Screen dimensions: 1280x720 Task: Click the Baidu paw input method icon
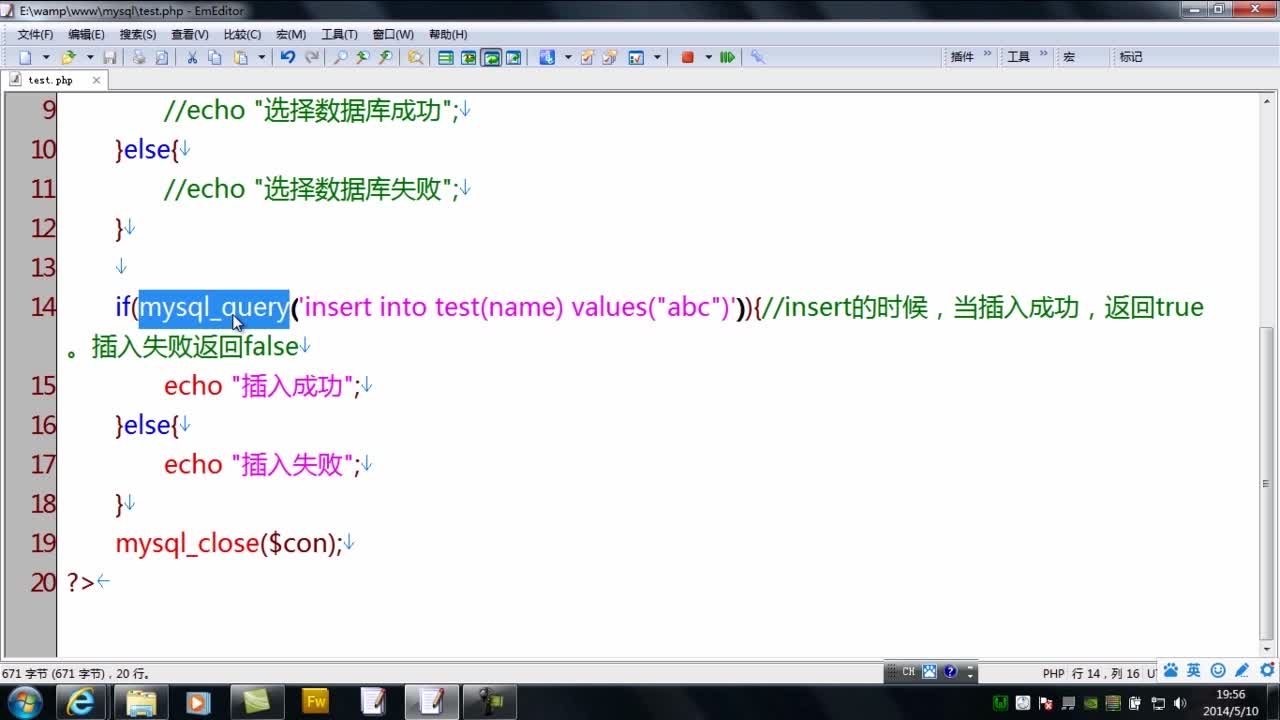1171,670
